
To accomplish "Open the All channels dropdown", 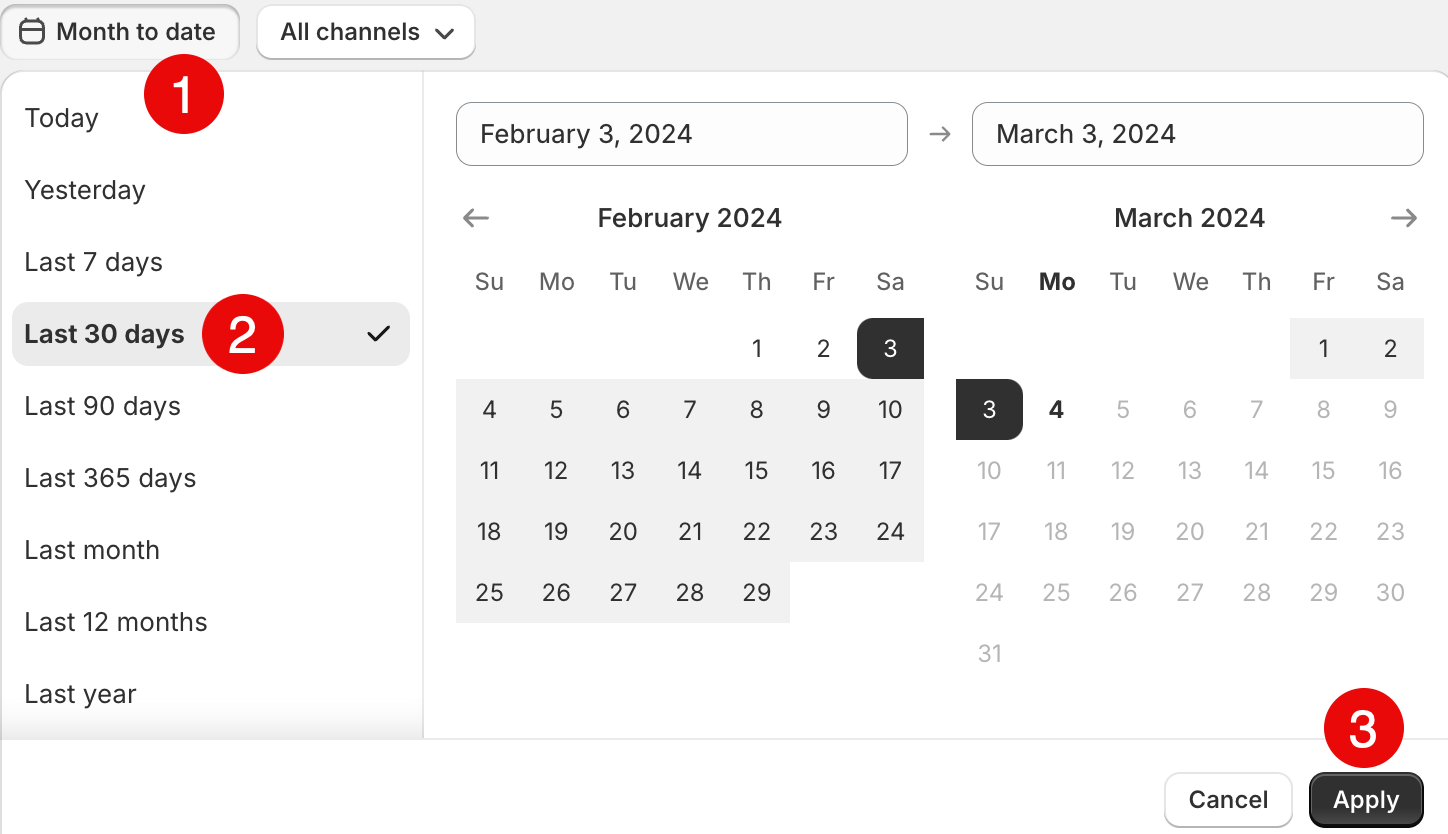I will [365, 31].
